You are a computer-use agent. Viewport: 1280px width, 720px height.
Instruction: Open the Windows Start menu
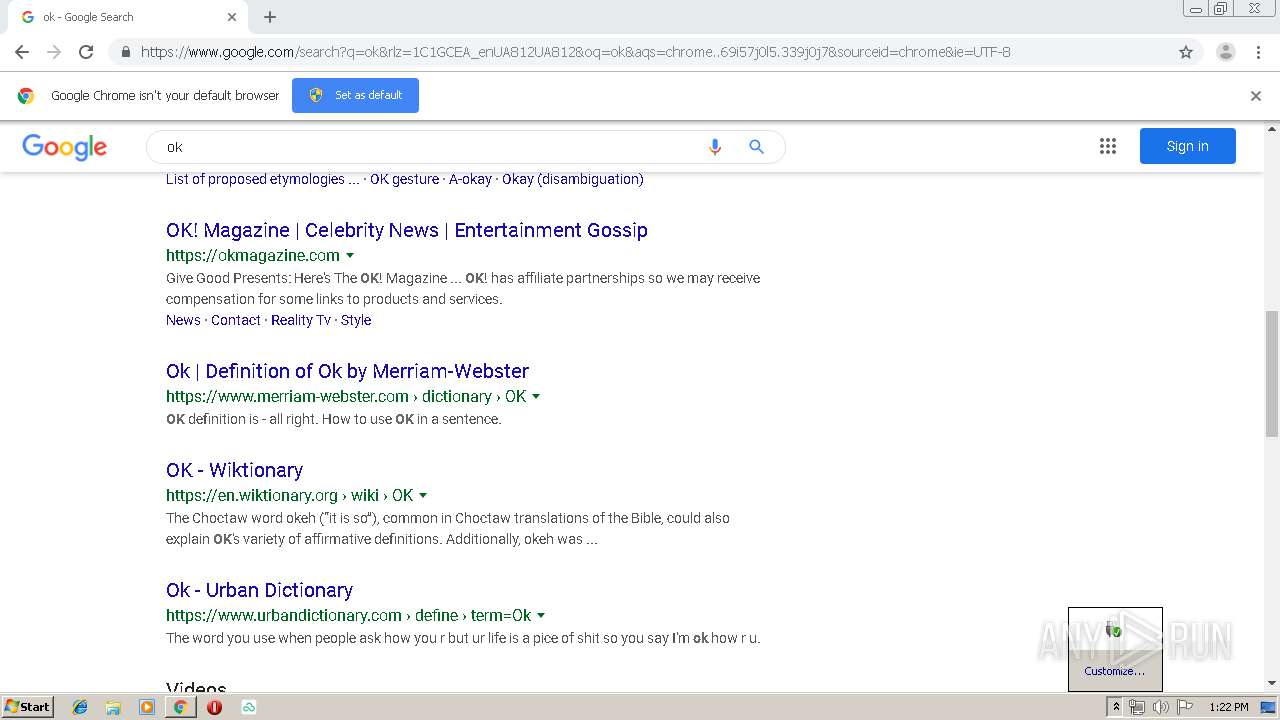click(27, 706)
